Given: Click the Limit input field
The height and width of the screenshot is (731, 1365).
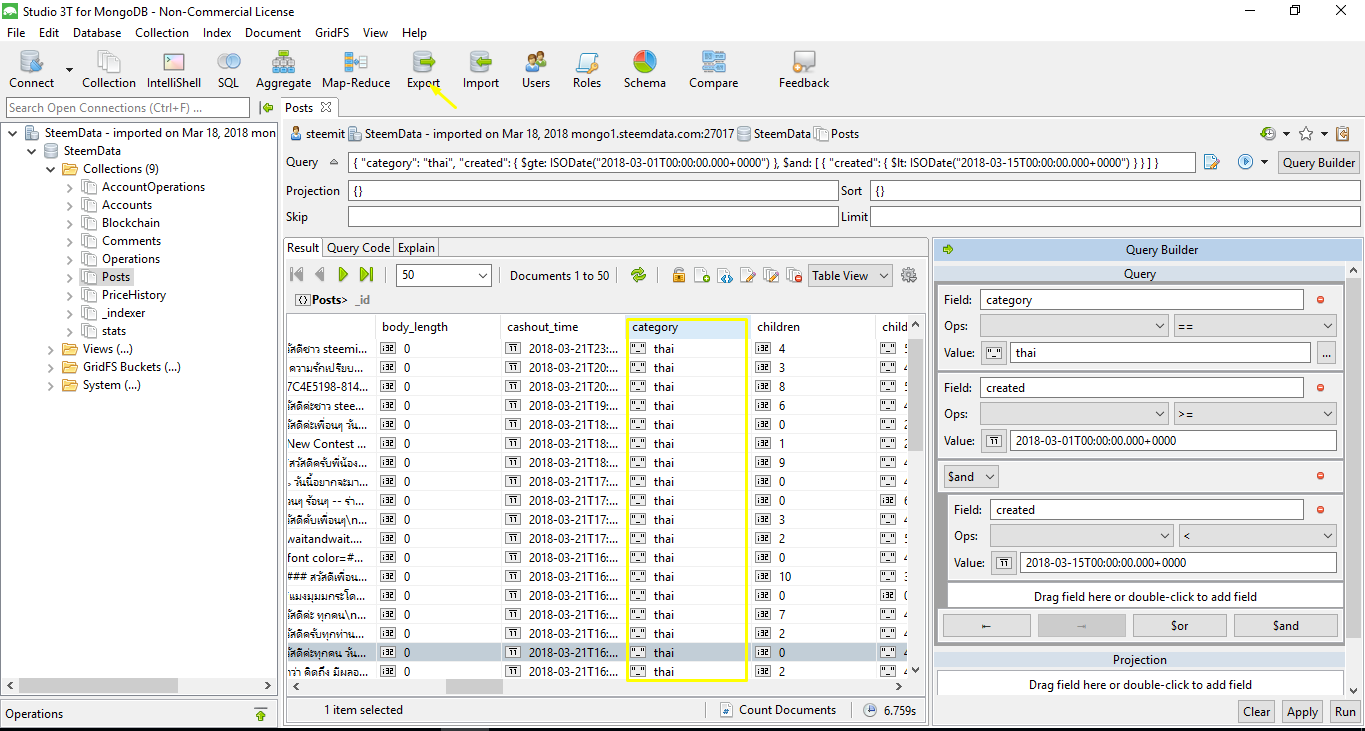Looking at the screenshot, I should [x=1115, y=216].
